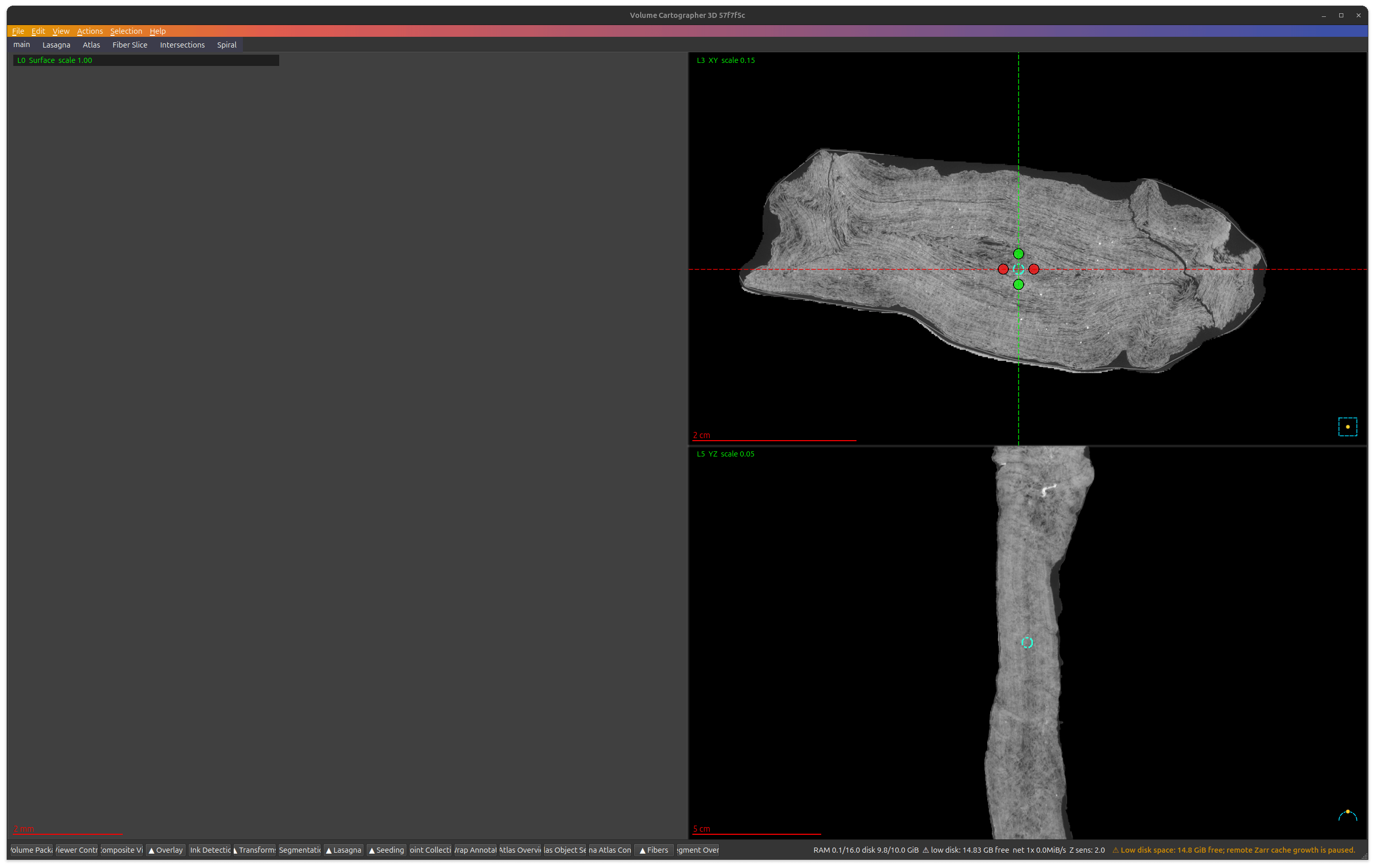The image size is (1375, 868).
Task: Click the lower green handle on the XY crosshair
Action: point(1018,284)
